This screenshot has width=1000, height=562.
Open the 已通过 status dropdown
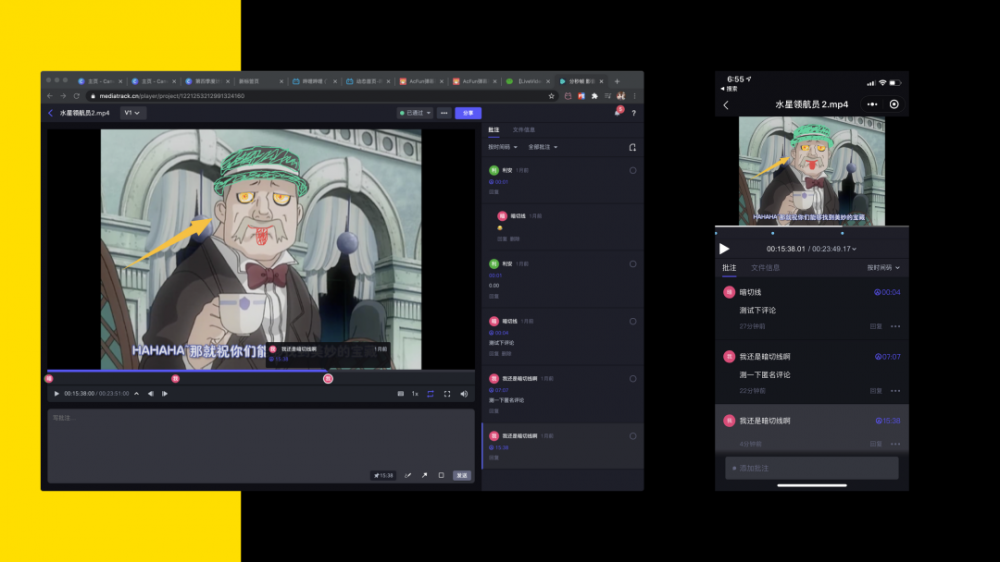415,113
